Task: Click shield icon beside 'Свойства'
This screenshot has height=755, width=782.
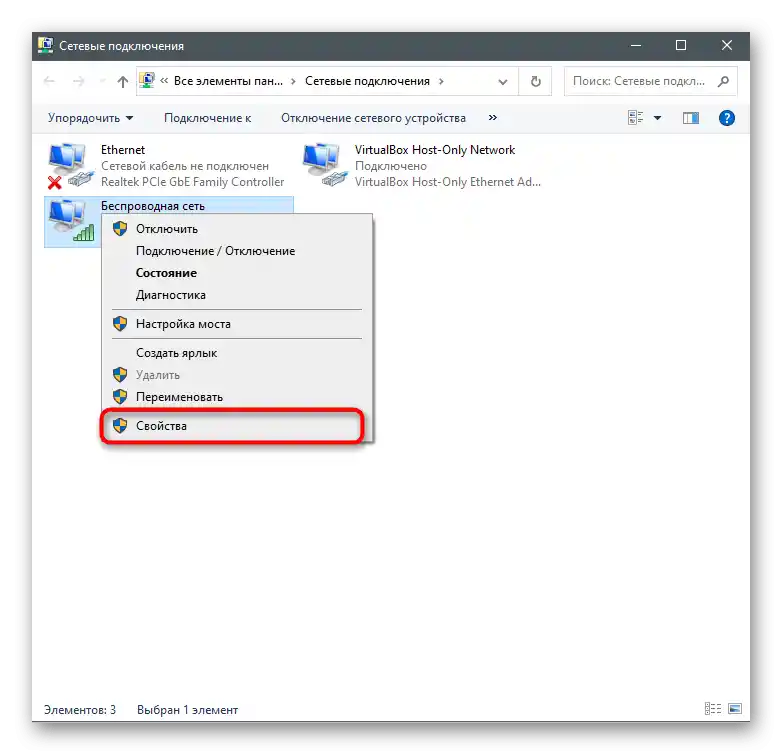Action: (120, 425)
